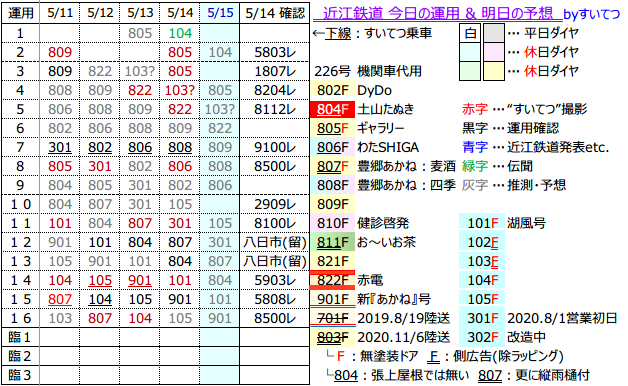The width and height of the screenshot is (628, 386).
Task: Pick the light green 休日ダイヤ swatch
Action: (470, 71)
